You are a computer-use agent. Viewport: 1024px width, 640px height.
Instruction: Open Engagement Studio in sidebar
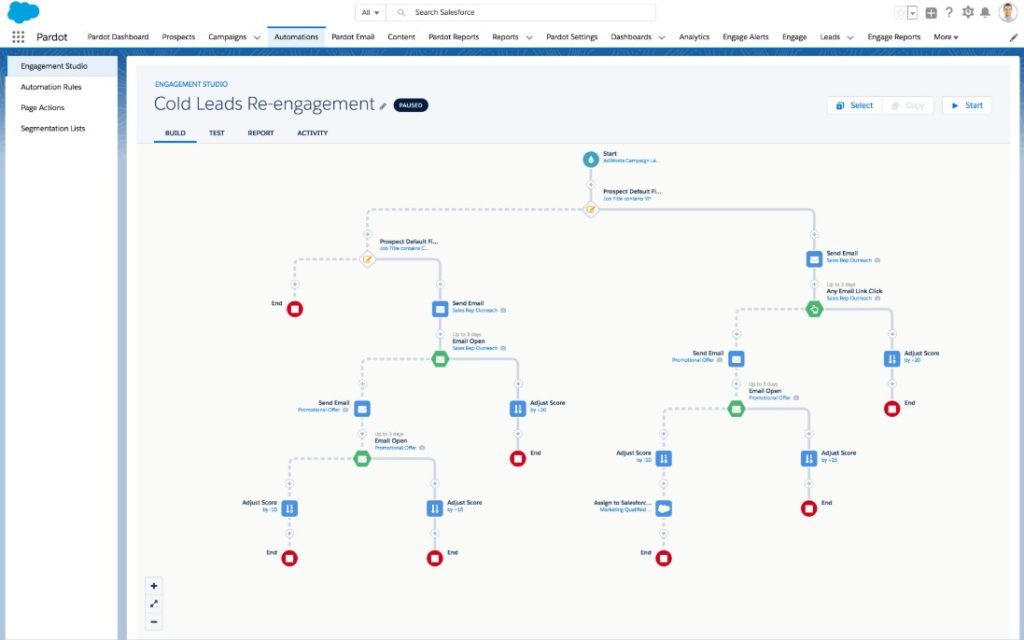(61, 66)
